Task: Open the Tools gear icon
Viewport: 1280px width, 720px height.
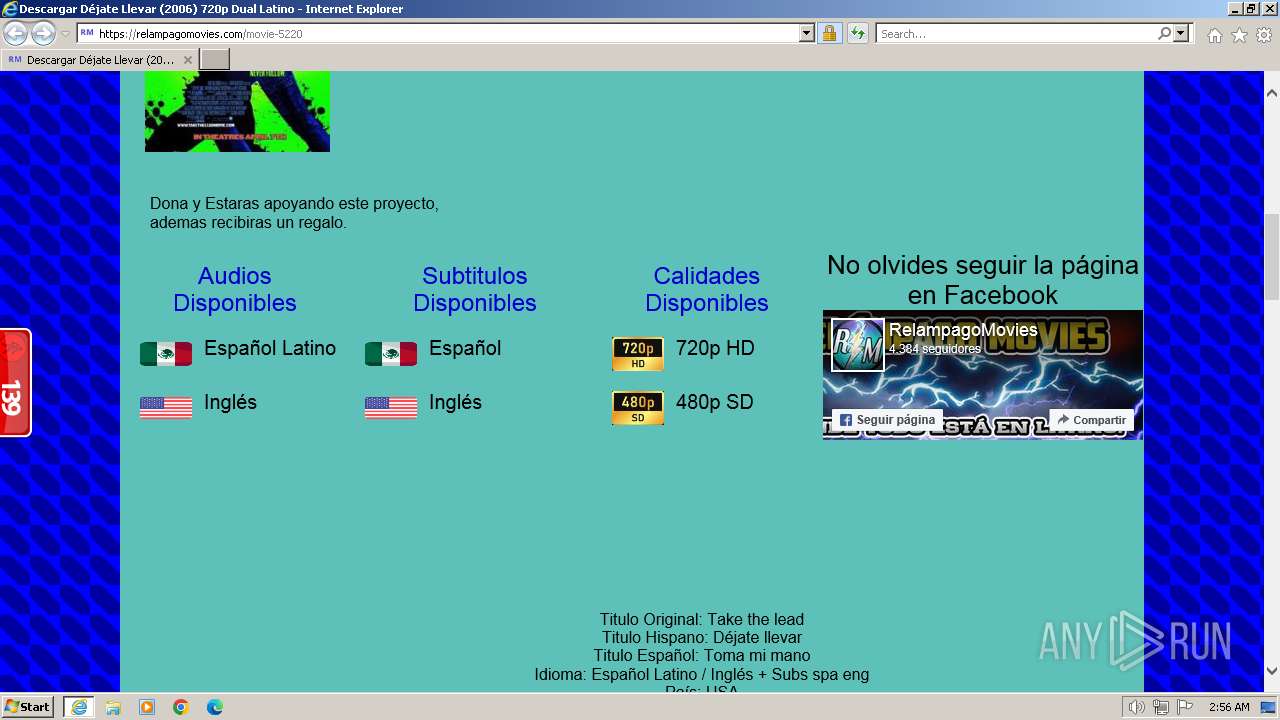Action: click(1264, 35)
